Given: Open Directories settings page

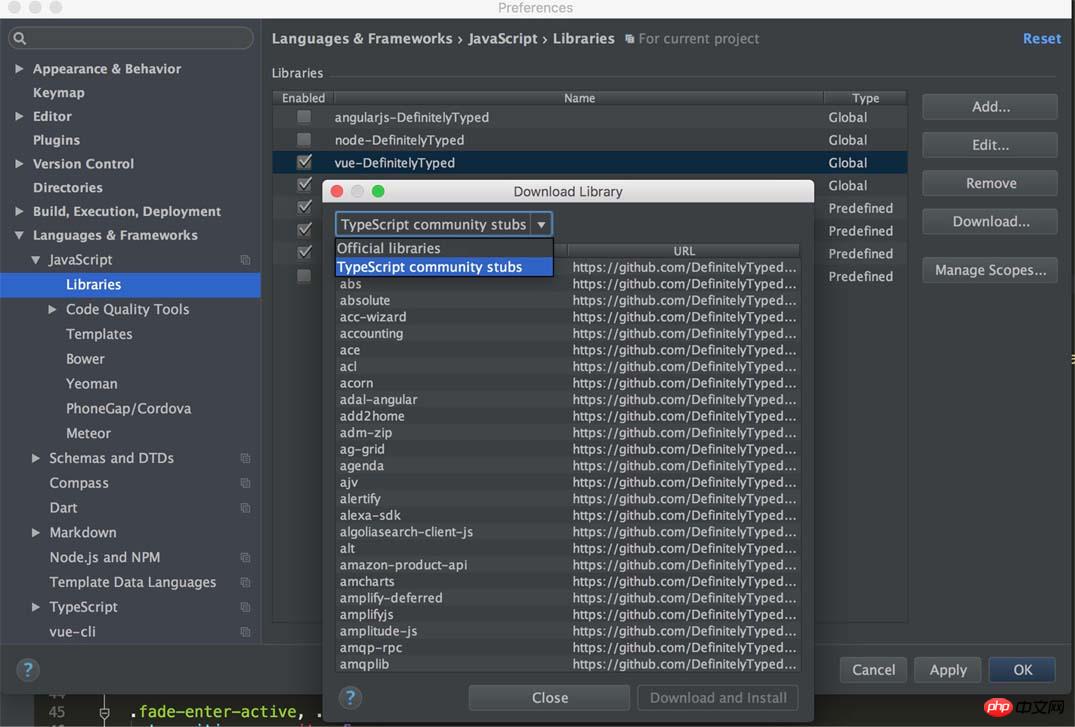Looking at the screenshot, I should (67, 188).
